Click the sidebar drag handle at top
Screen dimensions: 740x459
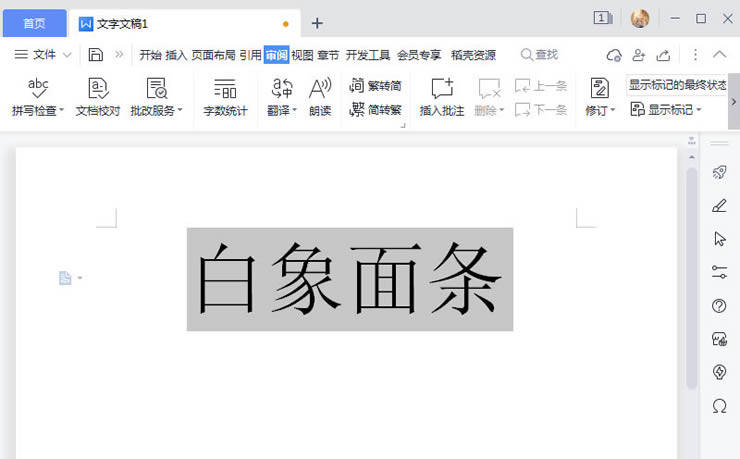tap(719, 143)
